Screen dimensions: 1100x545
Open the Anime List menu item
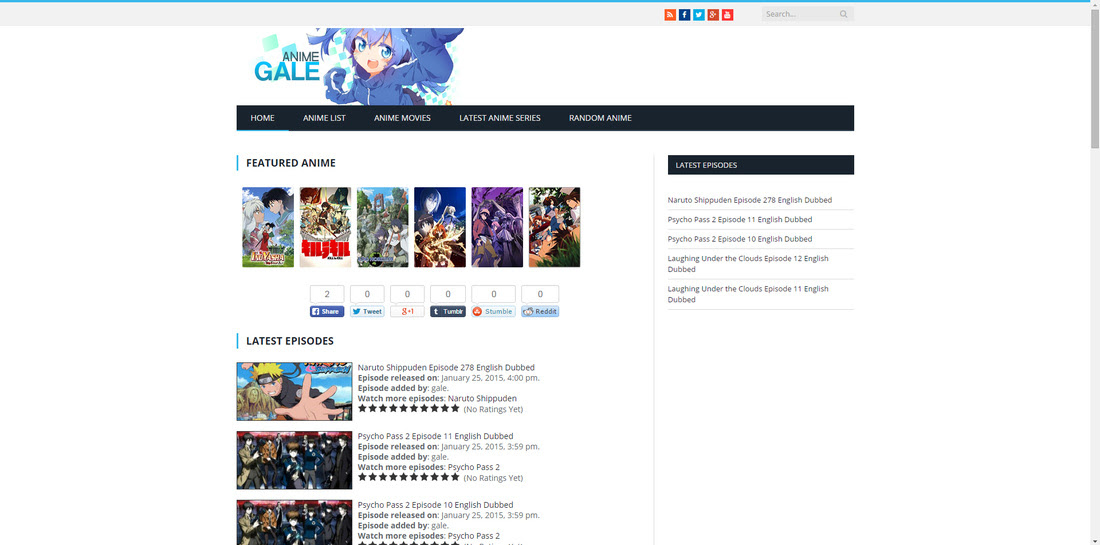pyautogui.click(x=324, y=118)
